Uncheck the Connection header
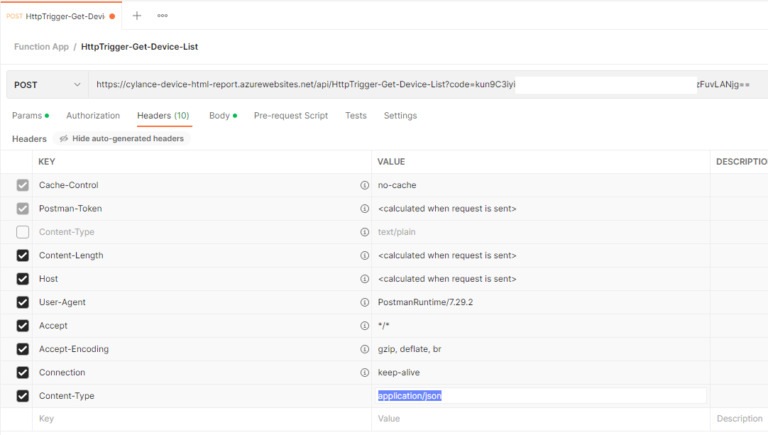The image size is (768, 435). click(x=23, y=373)
